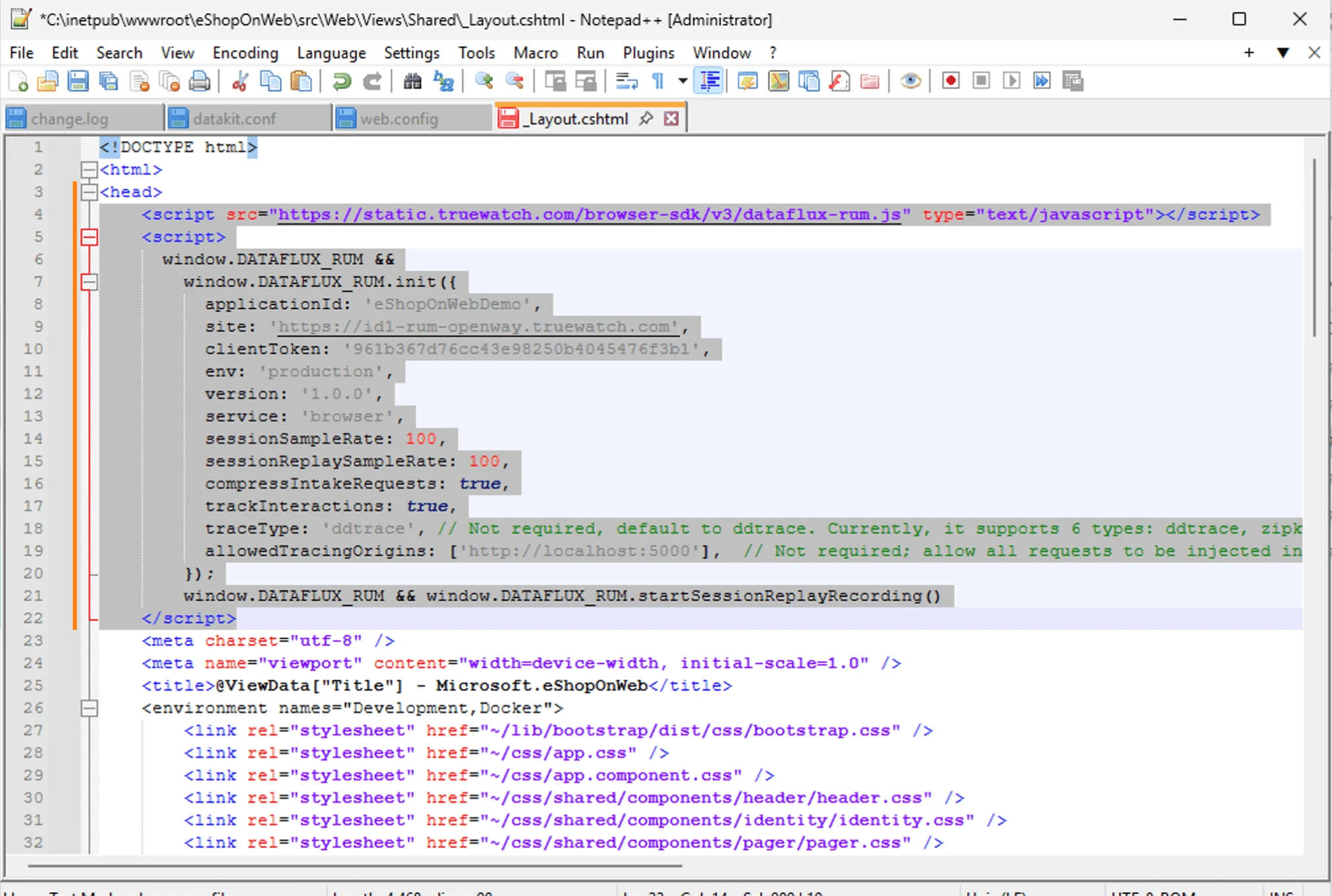1332x896 pixels.
Task: Collapse the DATAFLUX_RUM.init fold at line 7
Action: tap(89, 282)
